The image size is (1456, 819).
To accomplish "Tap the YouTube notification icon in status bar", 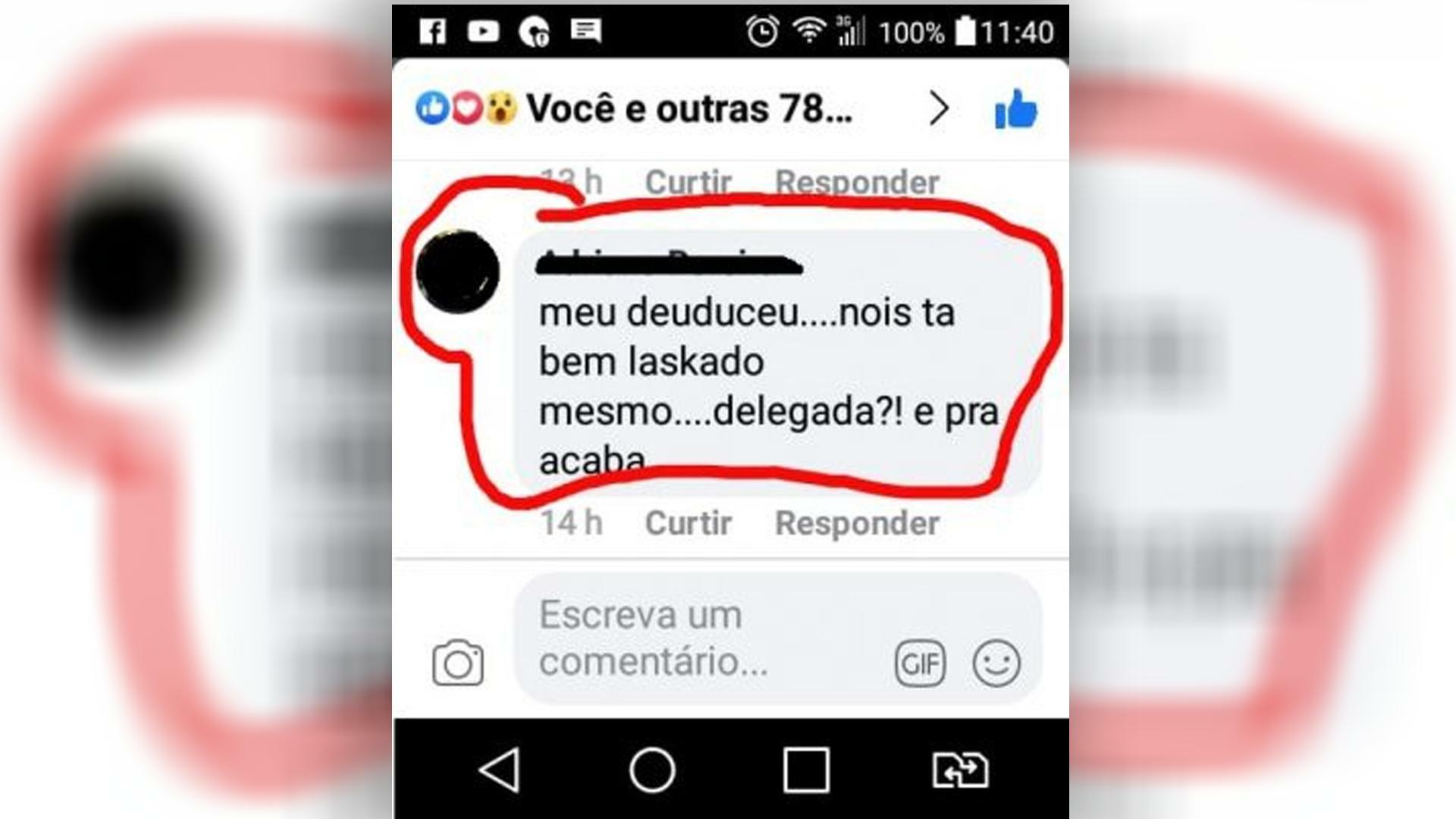I will coord(483,31).
